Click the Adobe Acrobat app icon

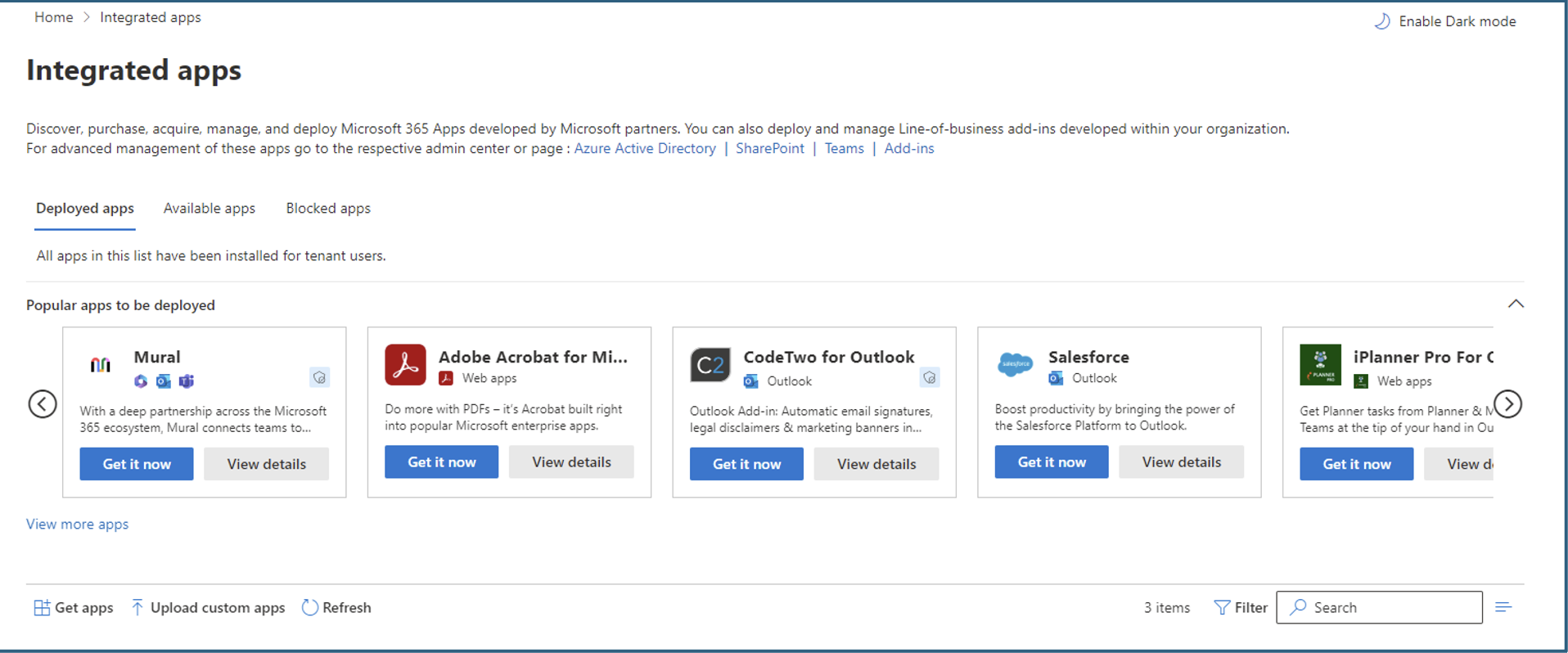(x=405, y=365)
